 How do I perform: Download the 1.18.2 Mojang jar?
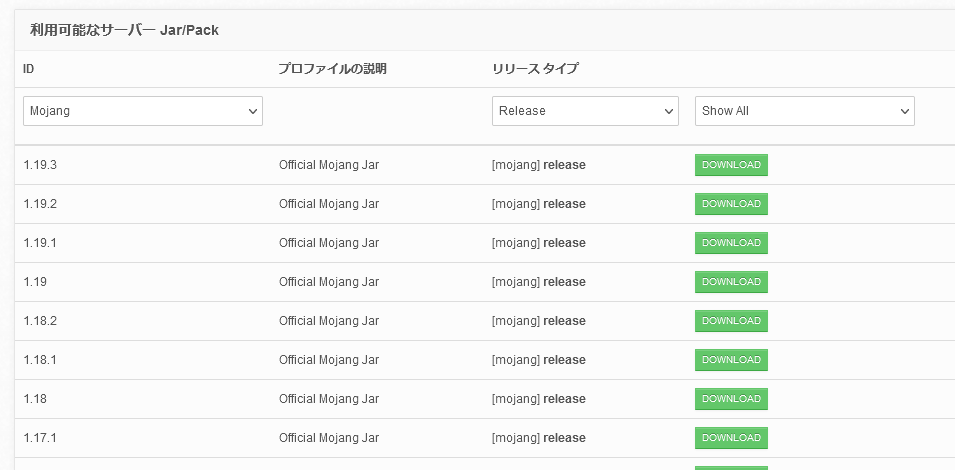point(731,321)
